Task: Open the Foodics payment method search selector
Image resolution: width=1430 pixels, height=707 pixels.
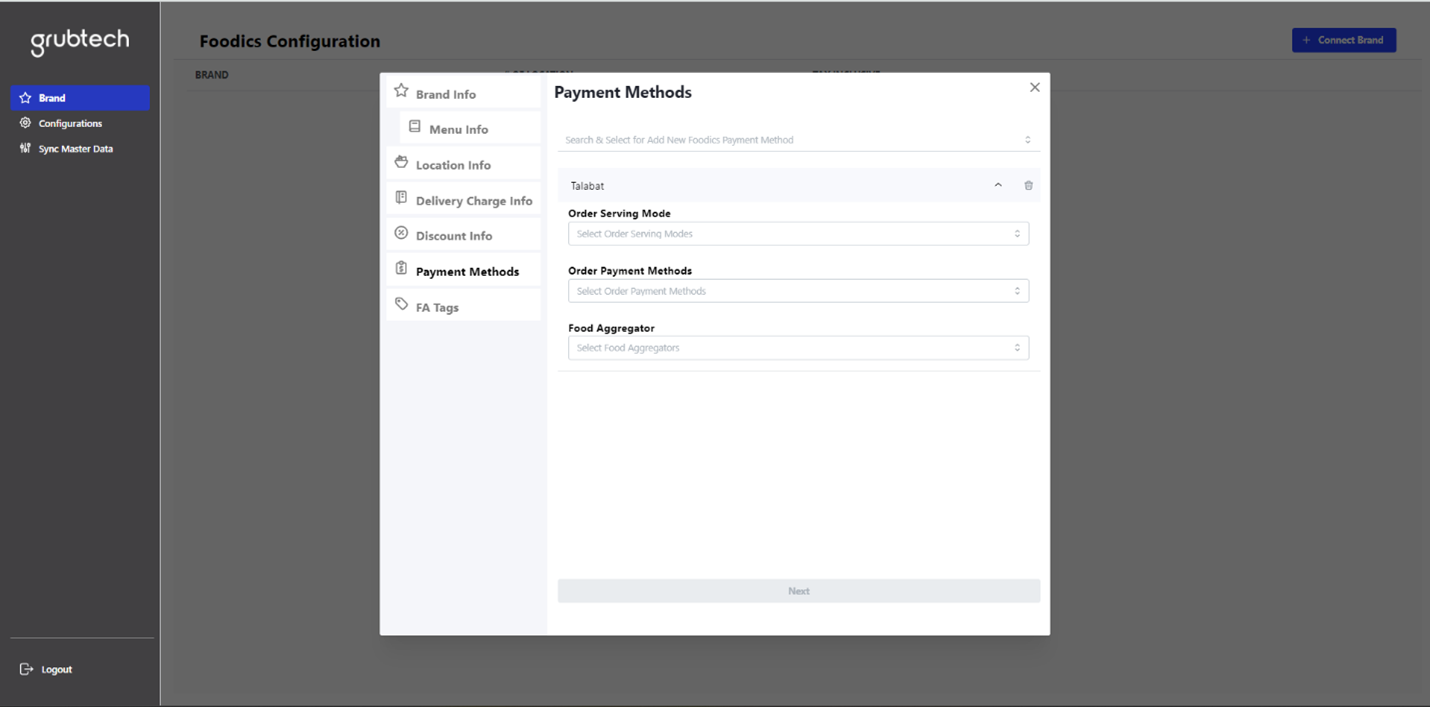Action: click(798, 140)
